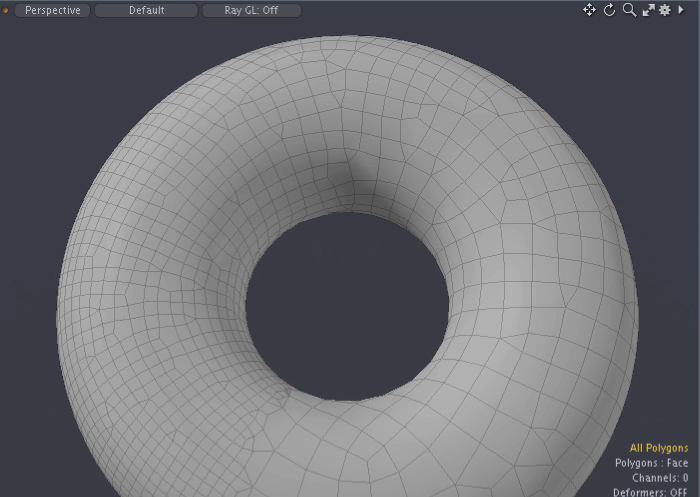Click the Deformers: OFF status text
This screenshot has height=497, width=700.
(650, 492)
